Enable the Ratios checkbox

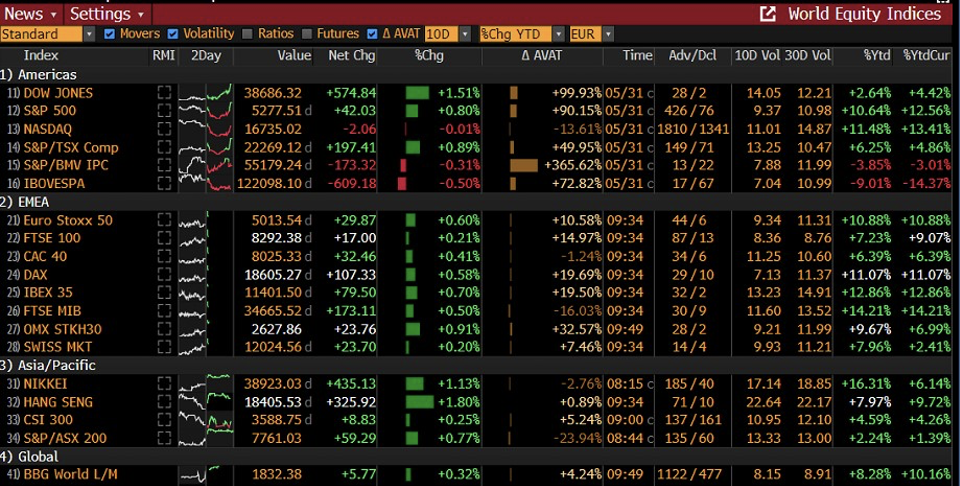[x=247, y=34]
